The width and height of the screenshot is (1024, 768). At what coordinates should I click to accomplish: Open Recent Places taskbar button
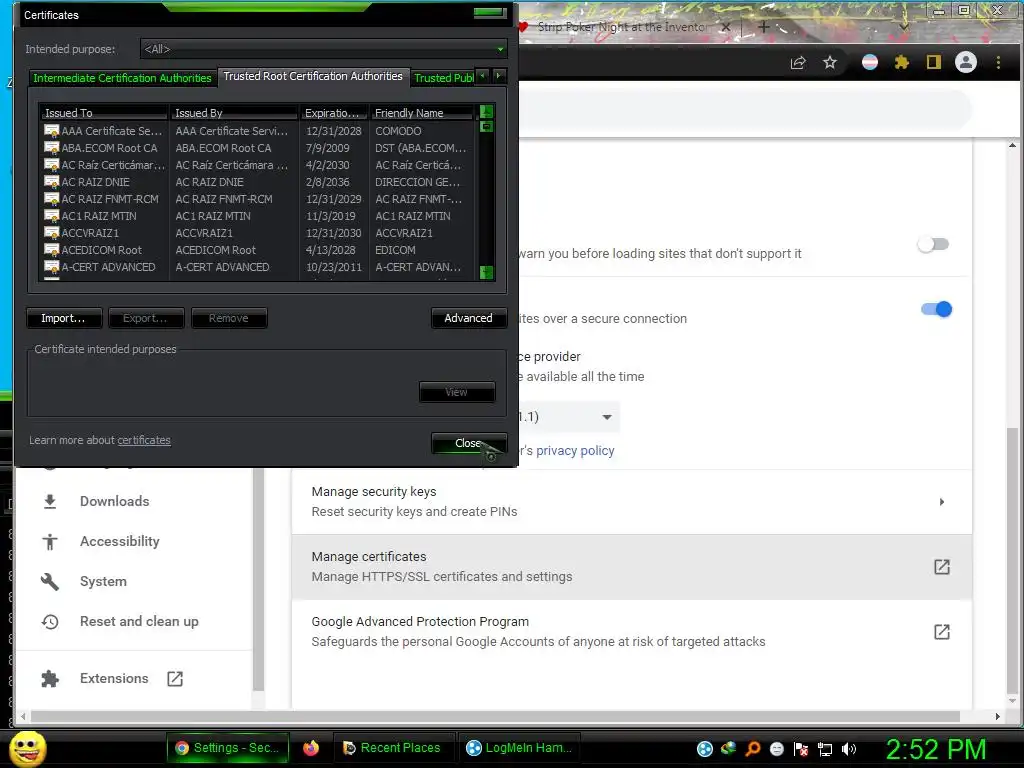392,748
